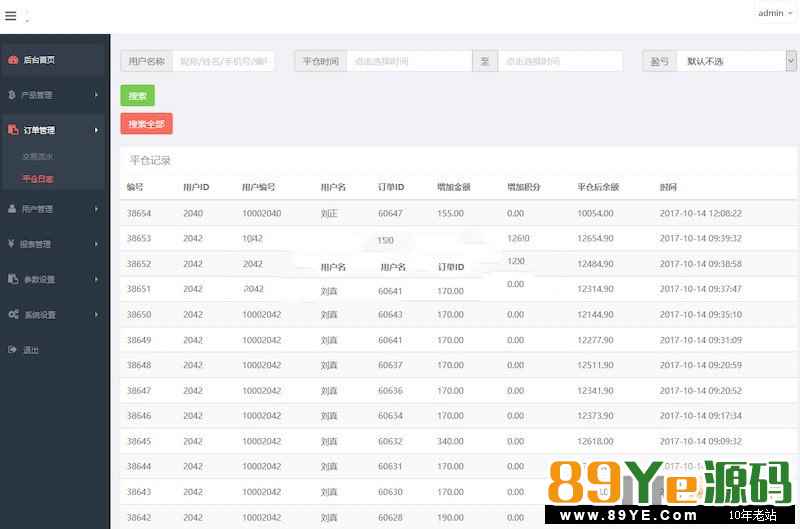Viewport: 800px width, 529px height.
Task: Click the 退出 logout icon
Action: point(12,350)
